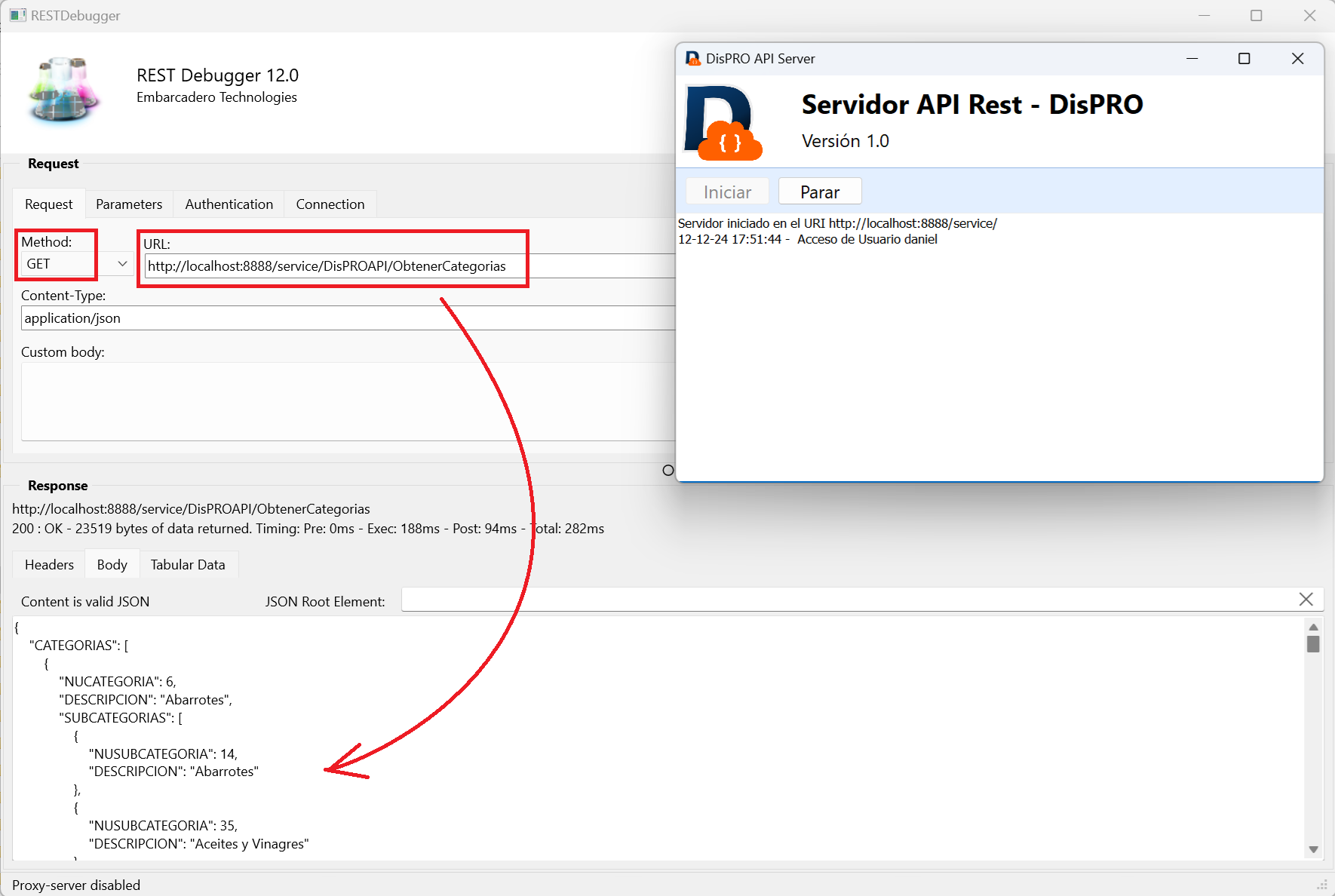
Task: Select the Request tab
Action: click(x=49, y=204)
